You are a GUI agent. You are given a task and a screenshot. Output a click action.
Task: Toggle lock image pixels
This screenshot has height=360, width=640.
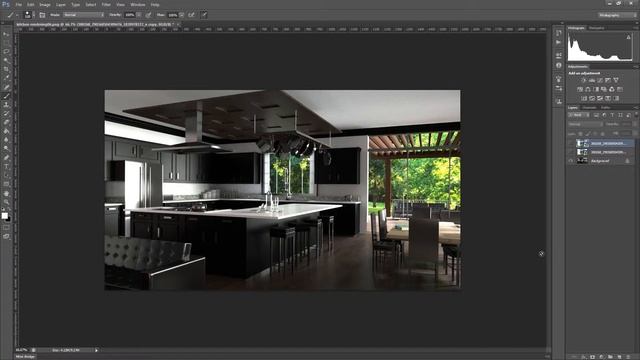[x=588, y=133]
